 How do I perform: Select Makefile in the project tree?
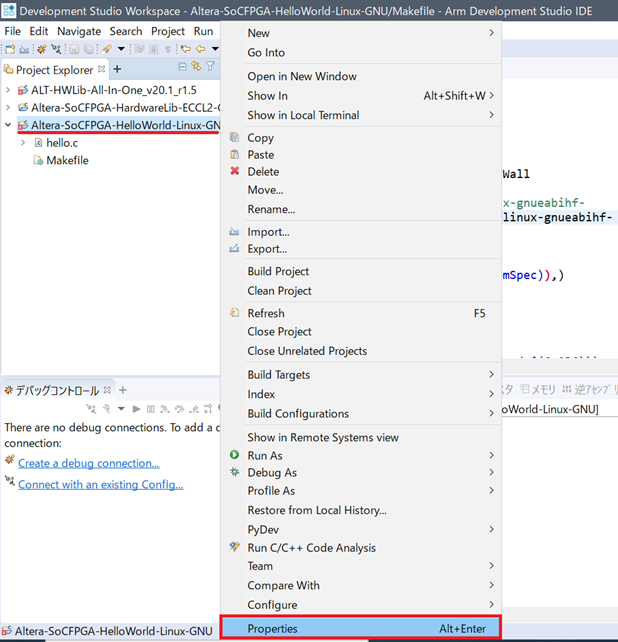click(67, 160)
